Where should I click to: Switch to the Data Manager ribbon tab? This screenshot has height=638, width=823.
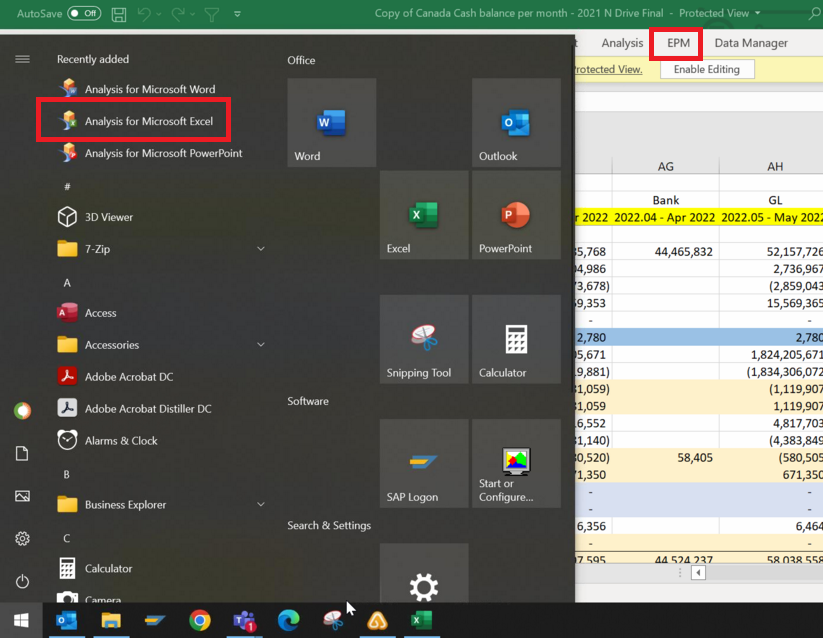[x=751, y=43]
